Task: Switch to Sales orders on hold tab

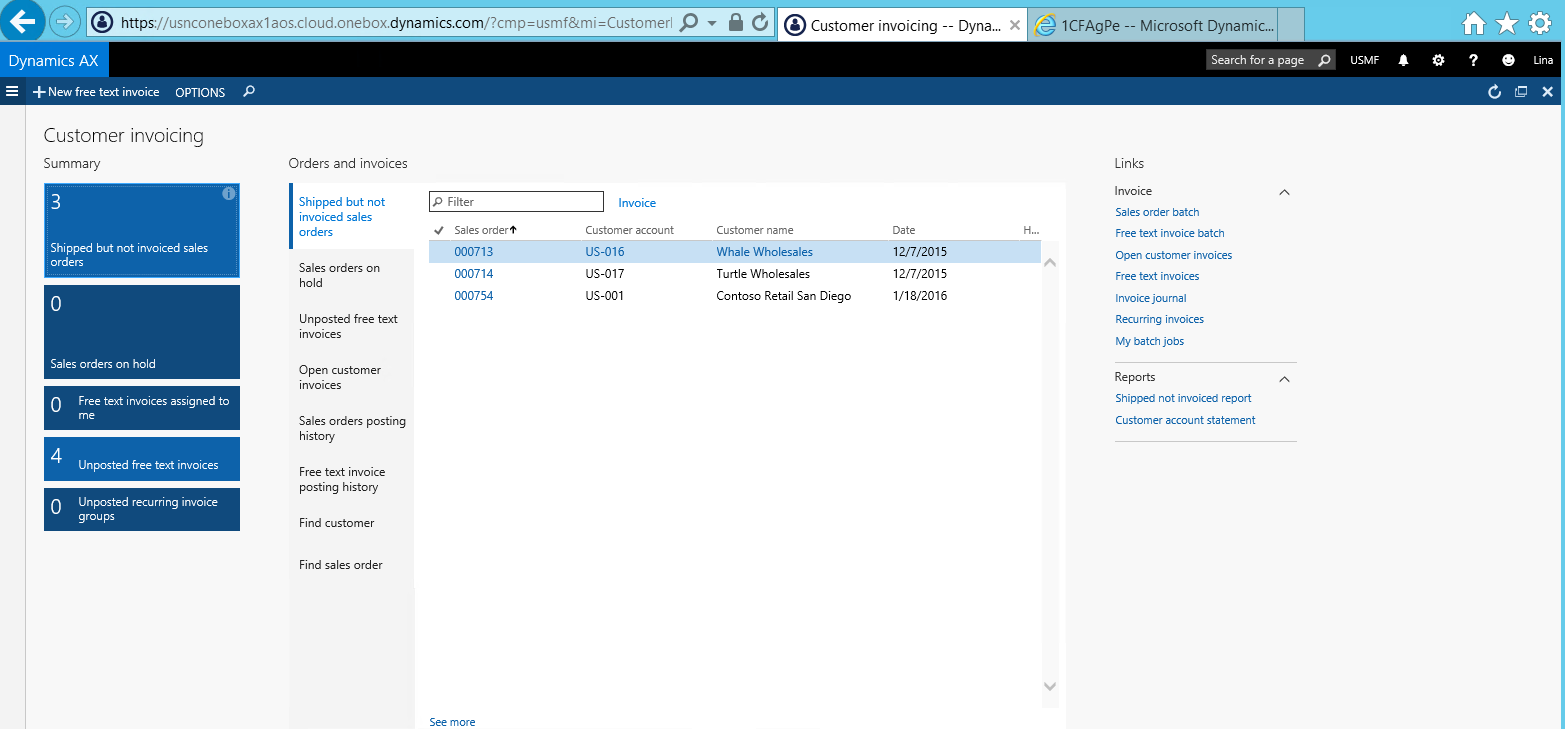Action: coord(340,275)
